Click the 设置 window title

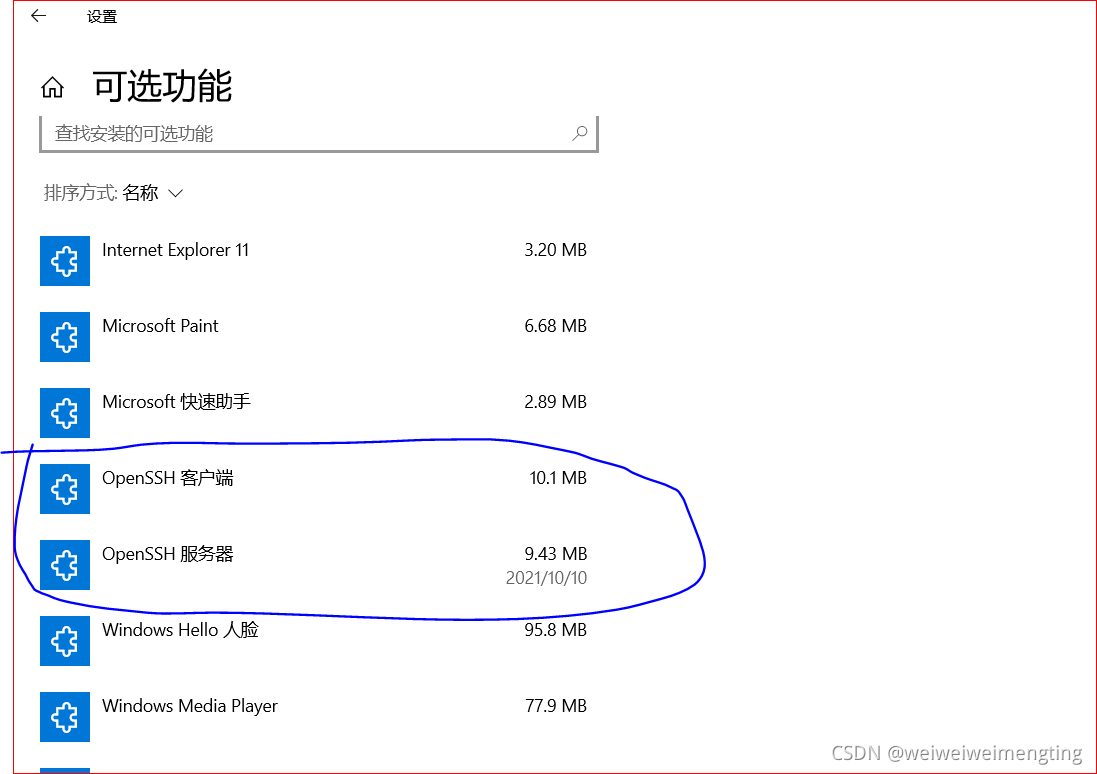click(x=102, y=17)
